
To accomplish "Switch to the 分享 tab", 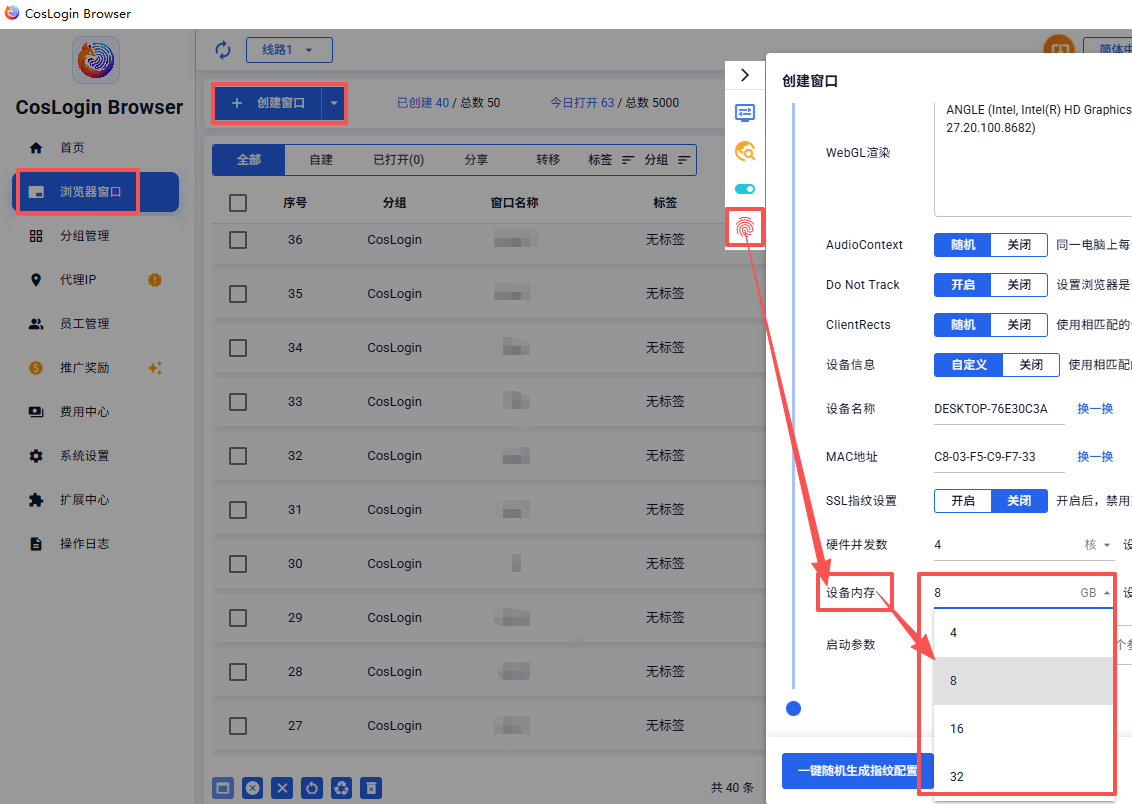I will [x=476, y=160].
